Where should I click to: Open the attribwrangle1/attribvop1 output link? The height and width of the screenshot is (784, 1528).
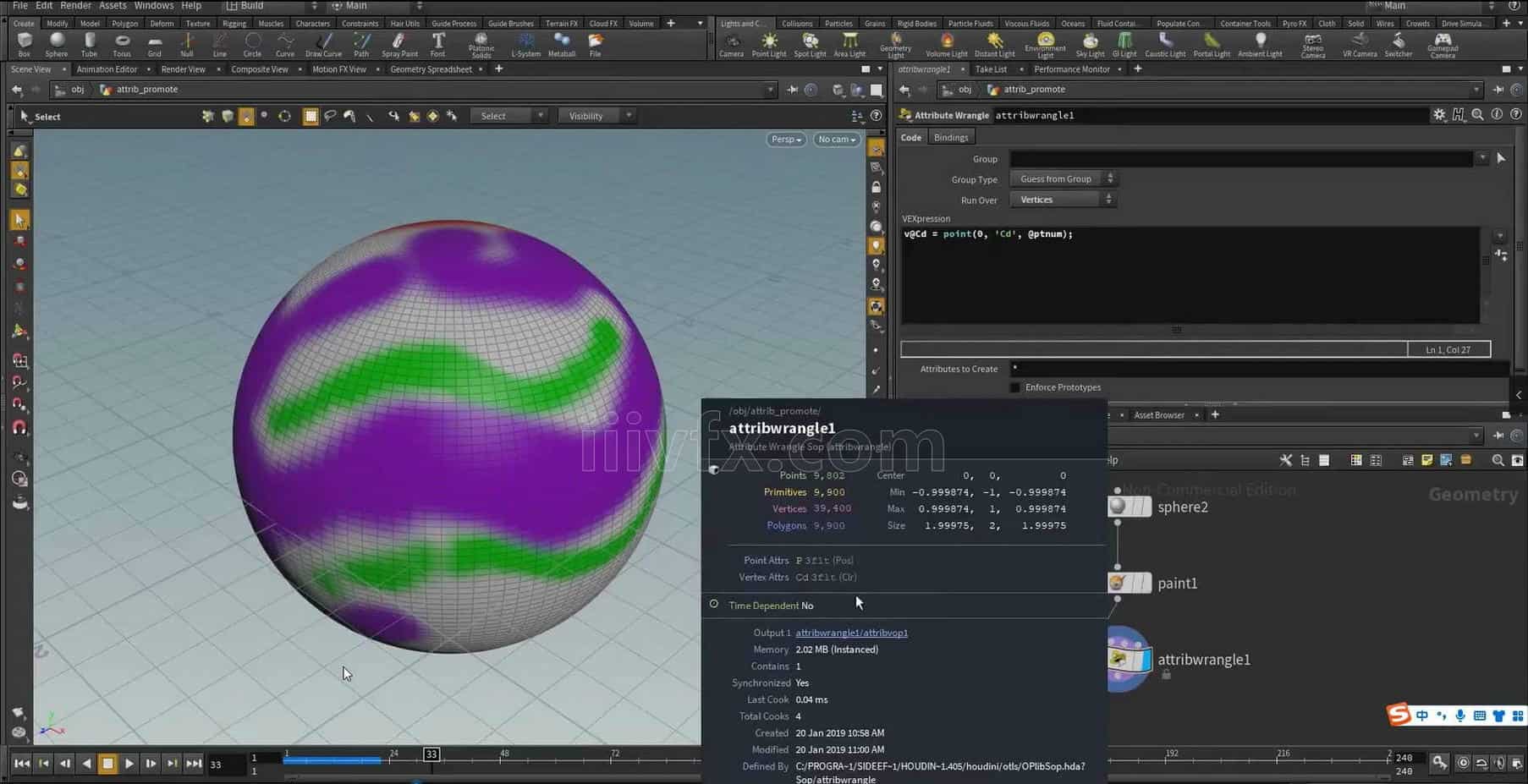(x=851, y=633)
